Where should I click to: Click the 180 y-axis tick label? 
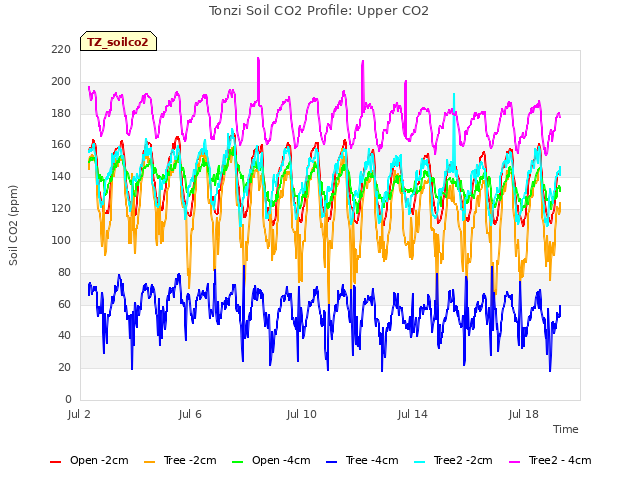pyautogui.click(x=61, y=113)
